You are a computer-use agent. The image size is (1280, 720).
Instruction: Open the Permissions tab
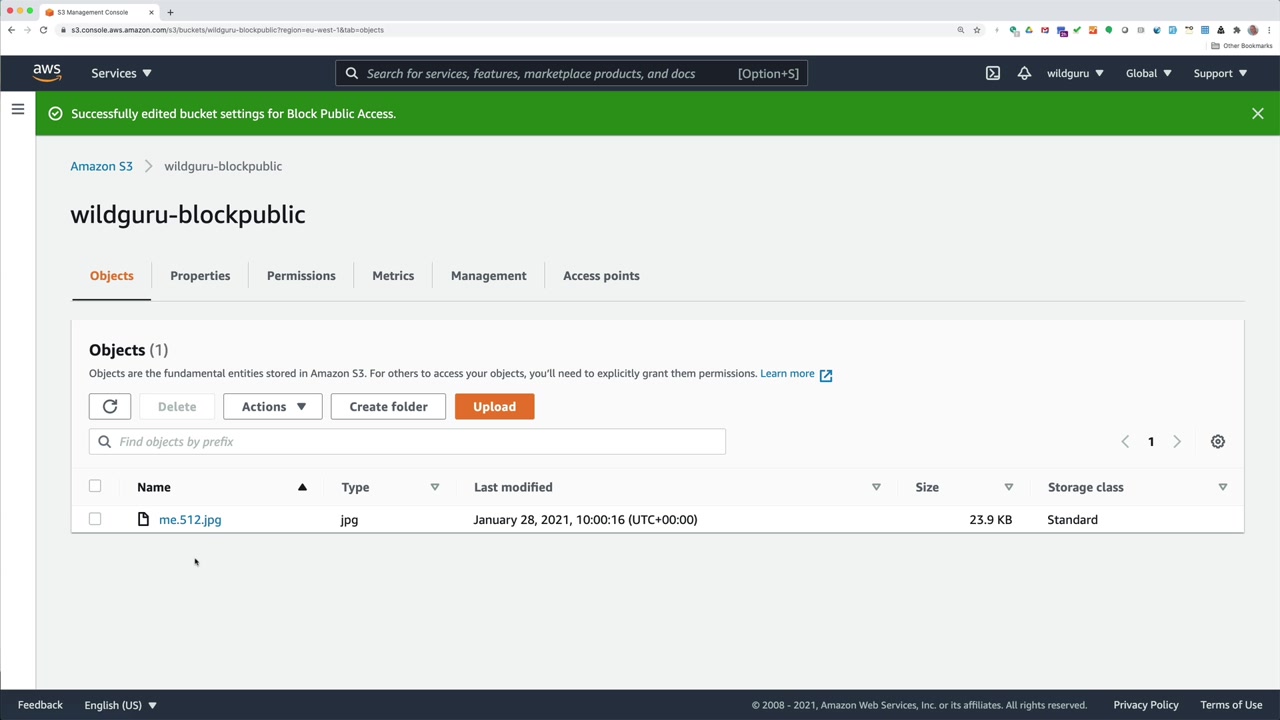[x=301, y=276]
